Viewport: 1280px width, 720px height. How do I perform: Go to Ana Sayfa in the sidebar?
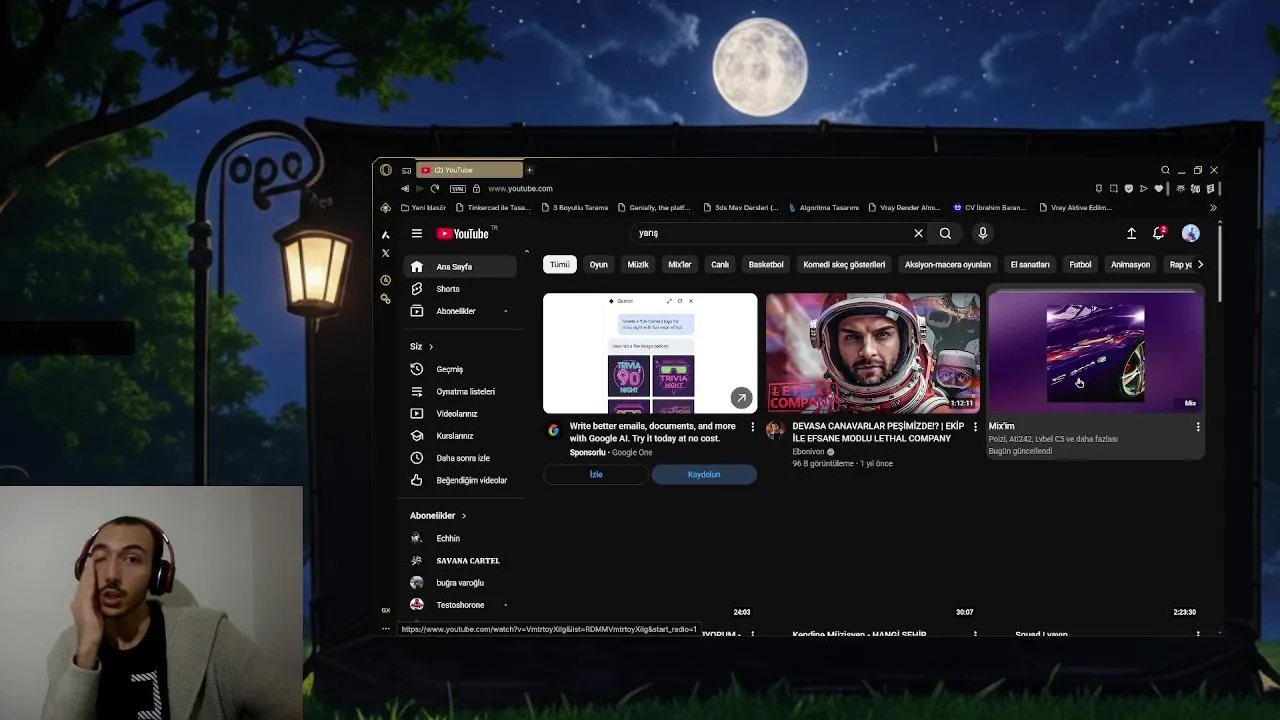(x=460, y=267)
